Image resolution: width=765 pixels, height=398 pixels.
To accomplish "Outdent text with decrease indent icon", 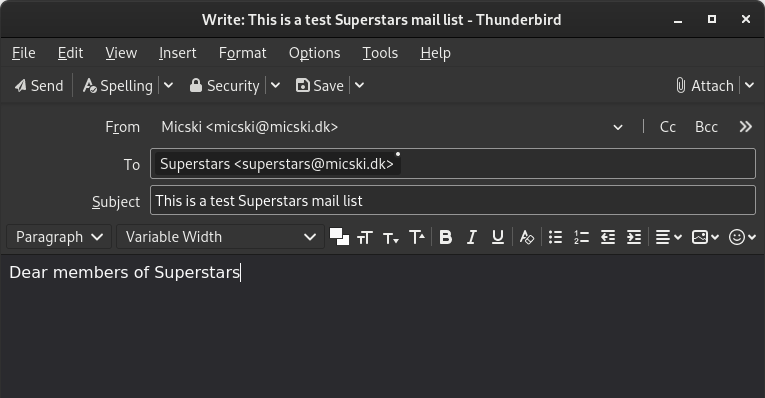I will (x=607, y=237).
